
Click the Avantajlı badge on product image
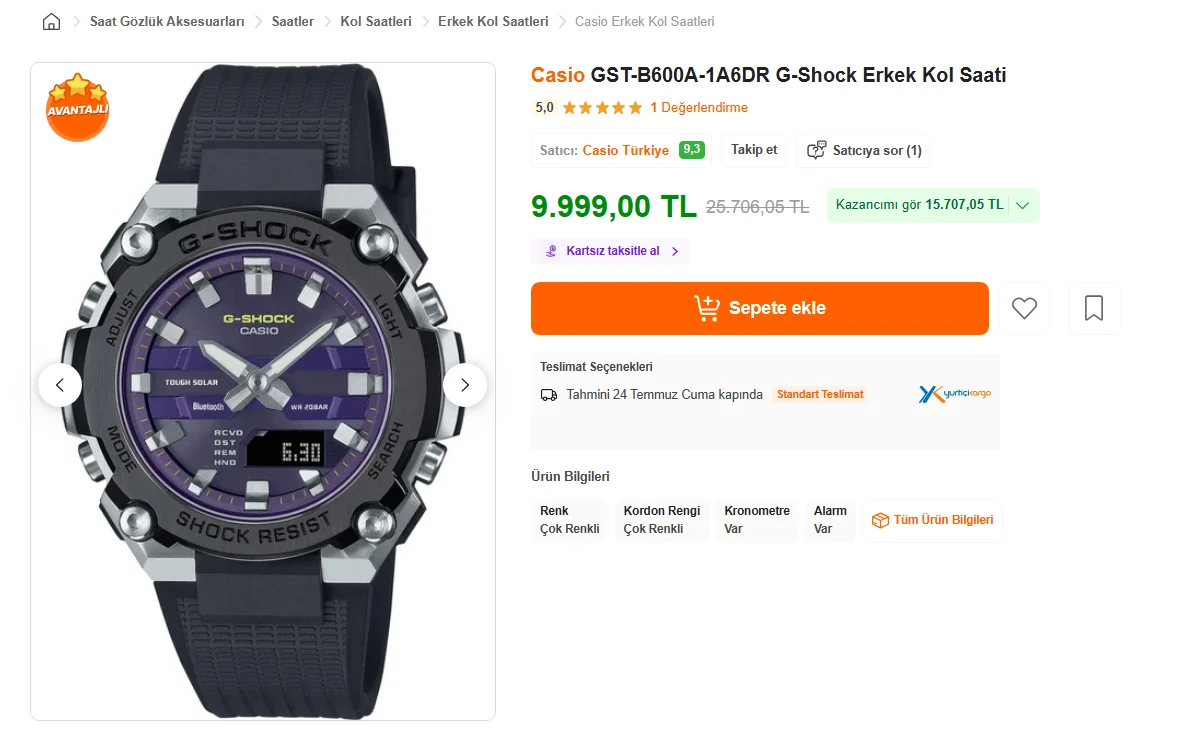click(x=77, y=107)
